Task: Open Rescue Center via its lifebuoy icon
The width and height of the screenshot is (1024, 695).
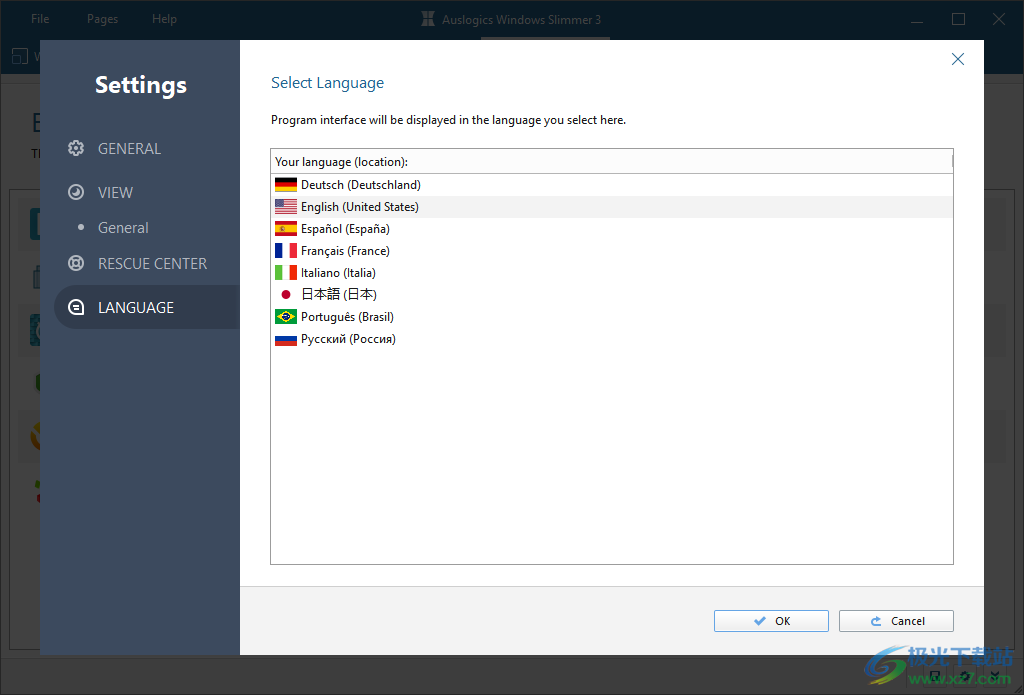Action: pyautogui.click(x=75, y=263)
